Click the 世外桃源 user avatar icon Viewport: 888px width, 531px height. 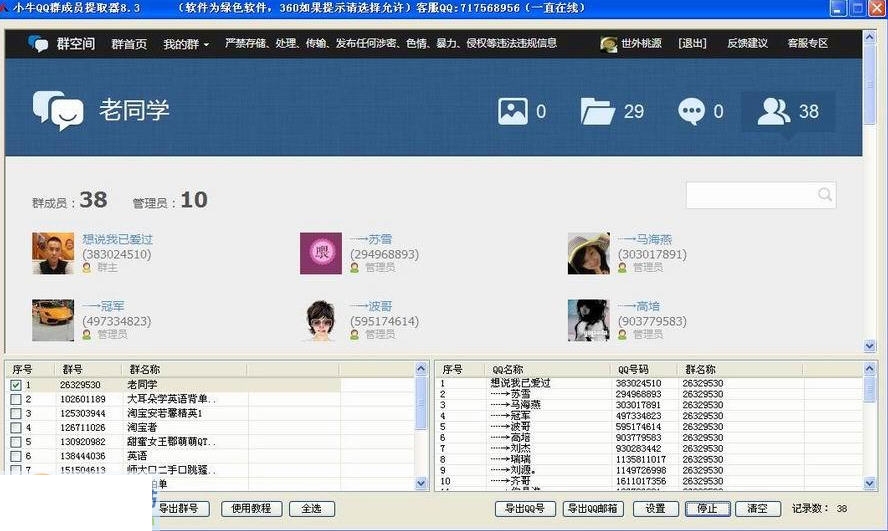pos(608,44)
